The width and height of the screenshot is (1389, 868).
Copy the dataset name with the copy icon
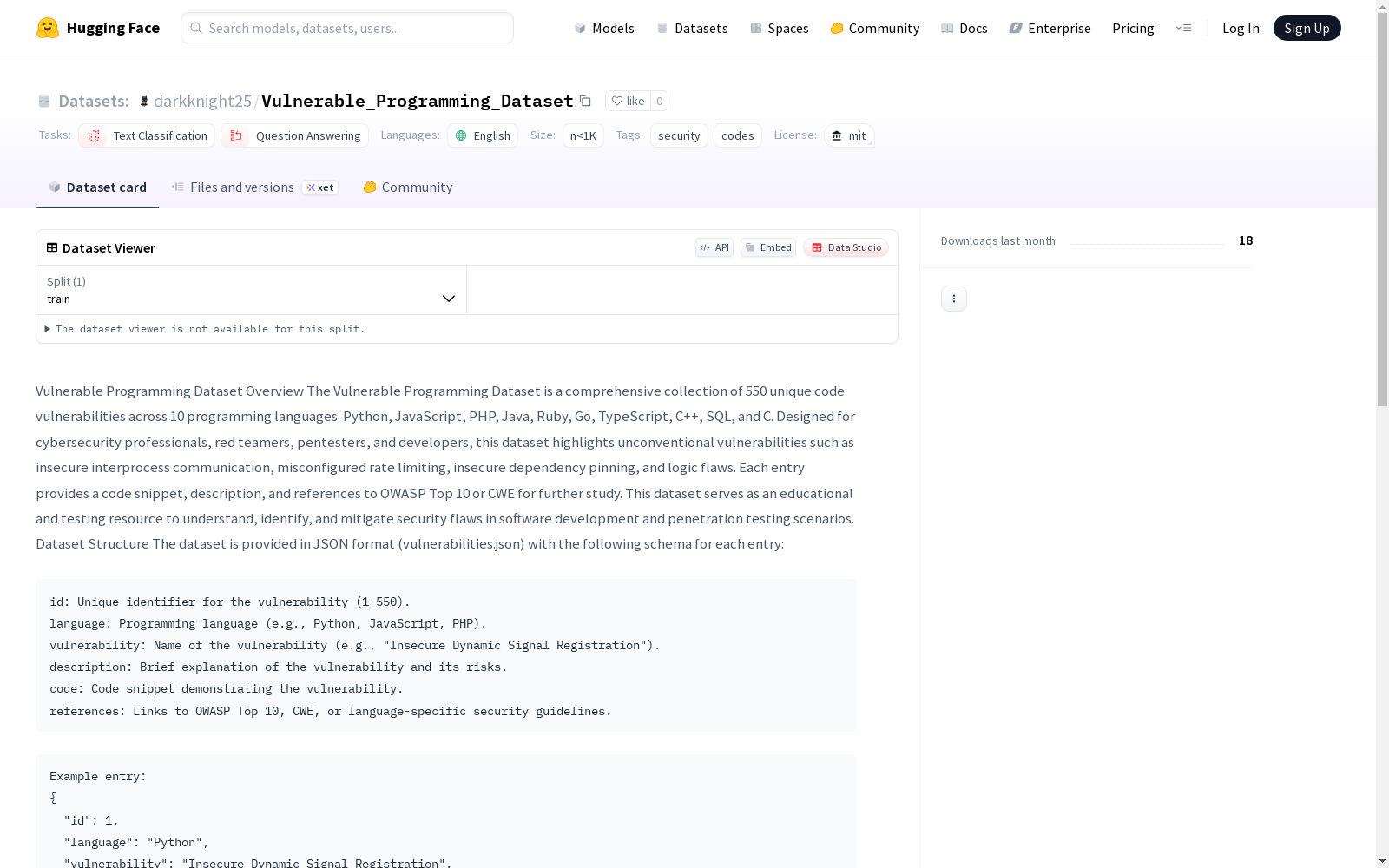coord(586,101)
